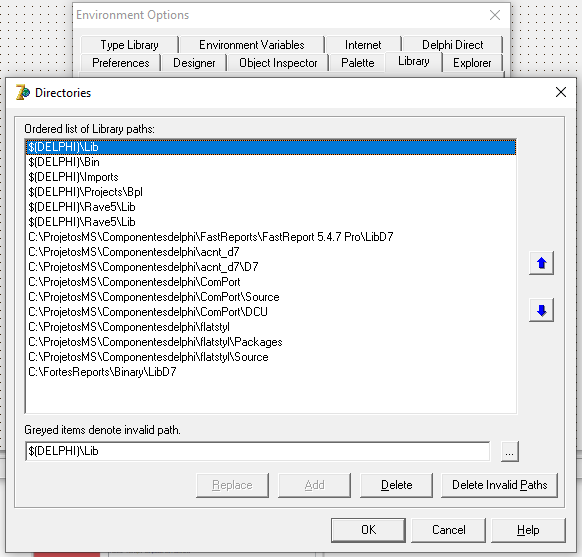Image resolution: width=582 pixels, height=557 pixels.
Task: Select Componentesdelphi\acnt_d7\D7 path
Action: (271, 267)
